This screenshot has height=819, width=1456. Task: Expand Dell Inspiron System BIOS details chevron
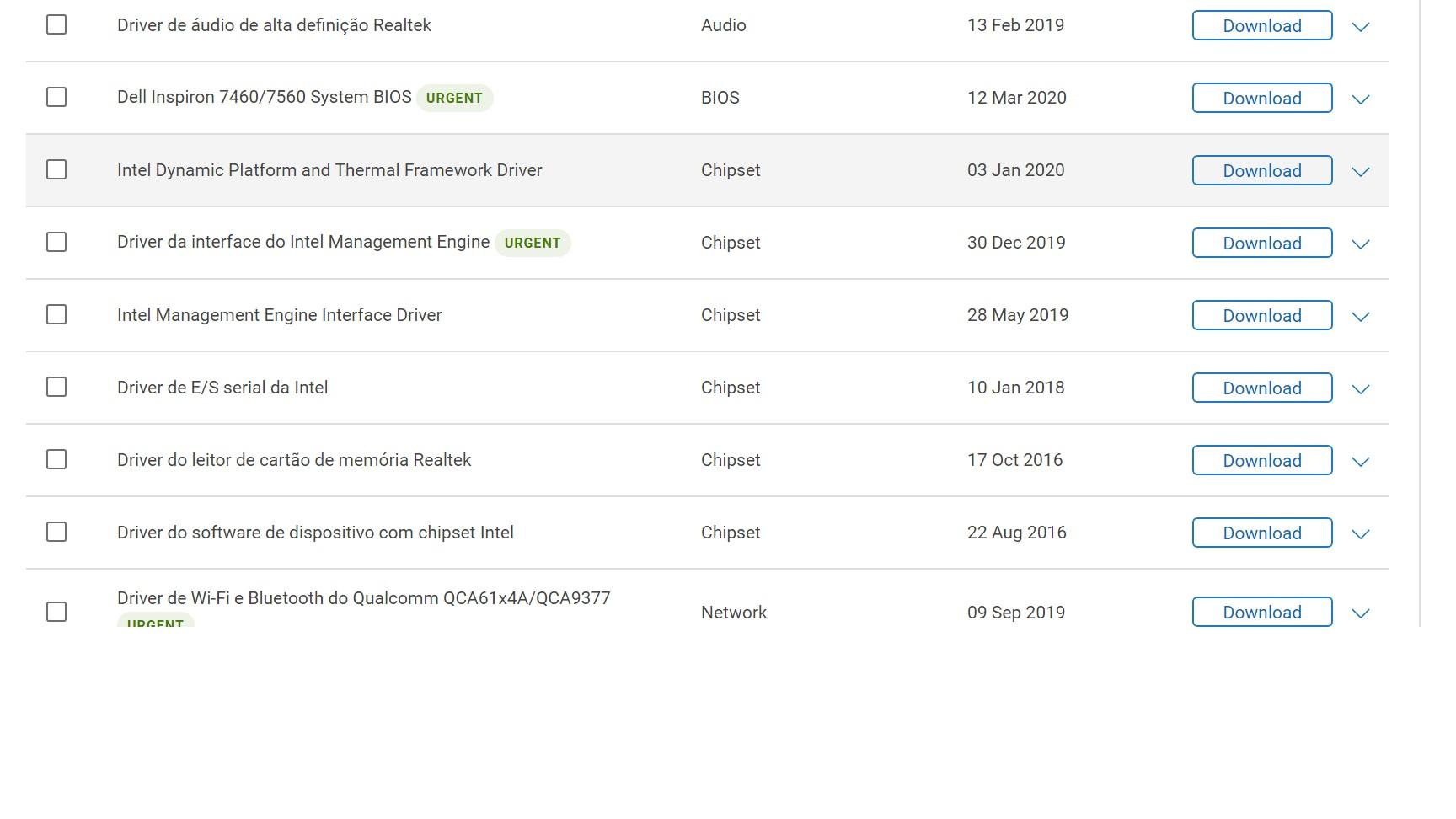point(1360,99)
